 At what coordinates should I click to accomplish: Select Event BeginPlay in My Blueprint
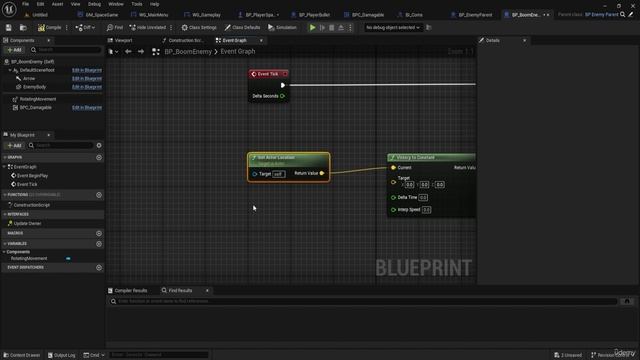click(32, 176)
